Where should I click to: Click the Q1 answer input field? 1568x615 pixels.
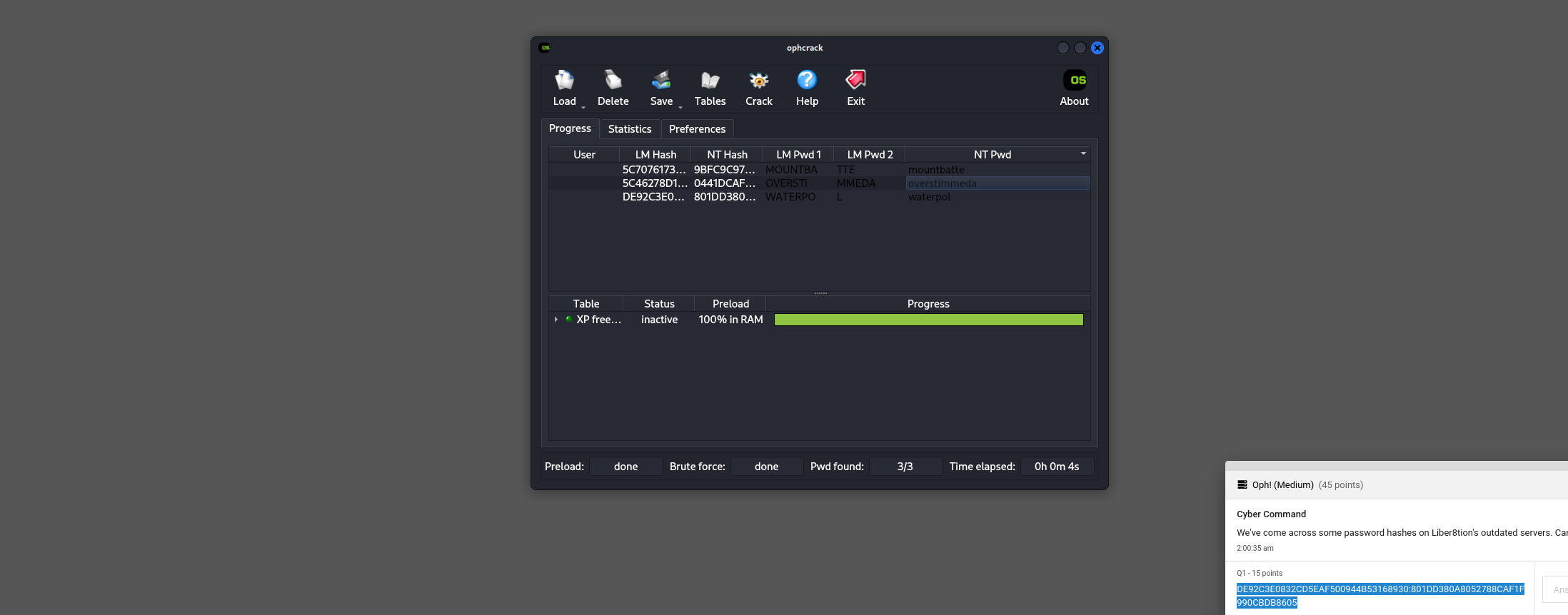tap(1555, 589)
